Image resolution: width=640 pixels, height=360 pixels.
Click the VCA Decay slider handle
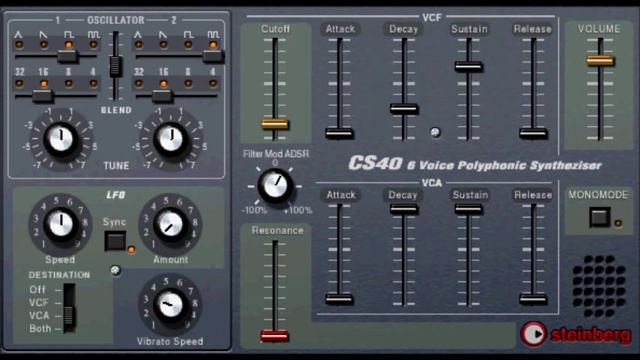tap(404, 209)
